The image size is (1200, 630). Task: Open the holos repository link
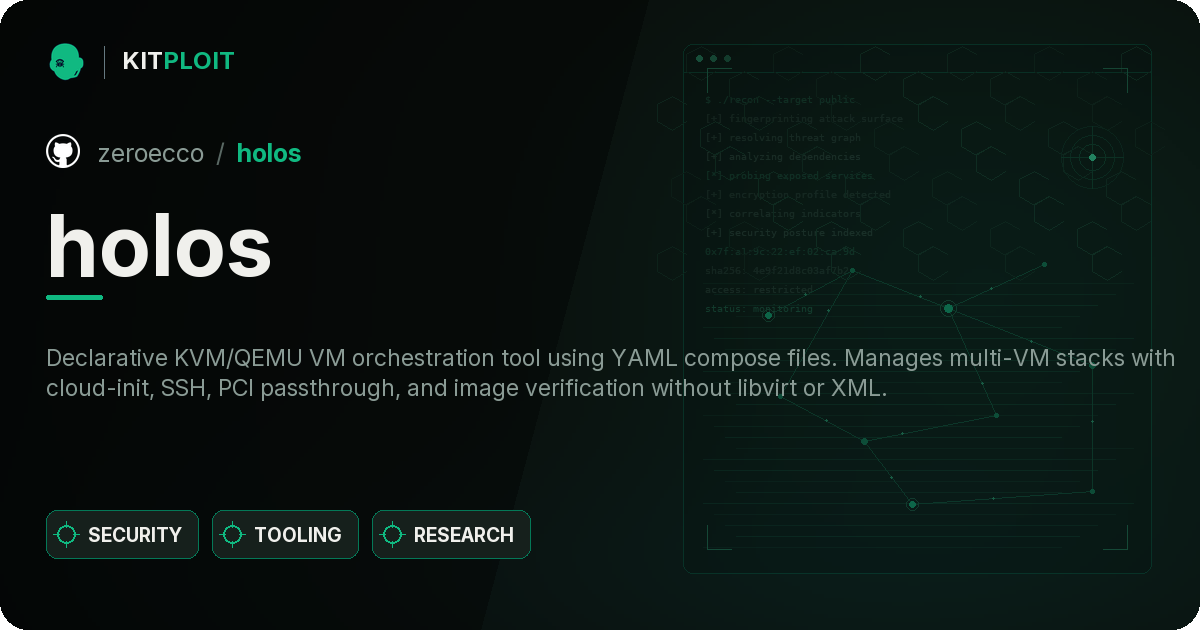(269, 153)
